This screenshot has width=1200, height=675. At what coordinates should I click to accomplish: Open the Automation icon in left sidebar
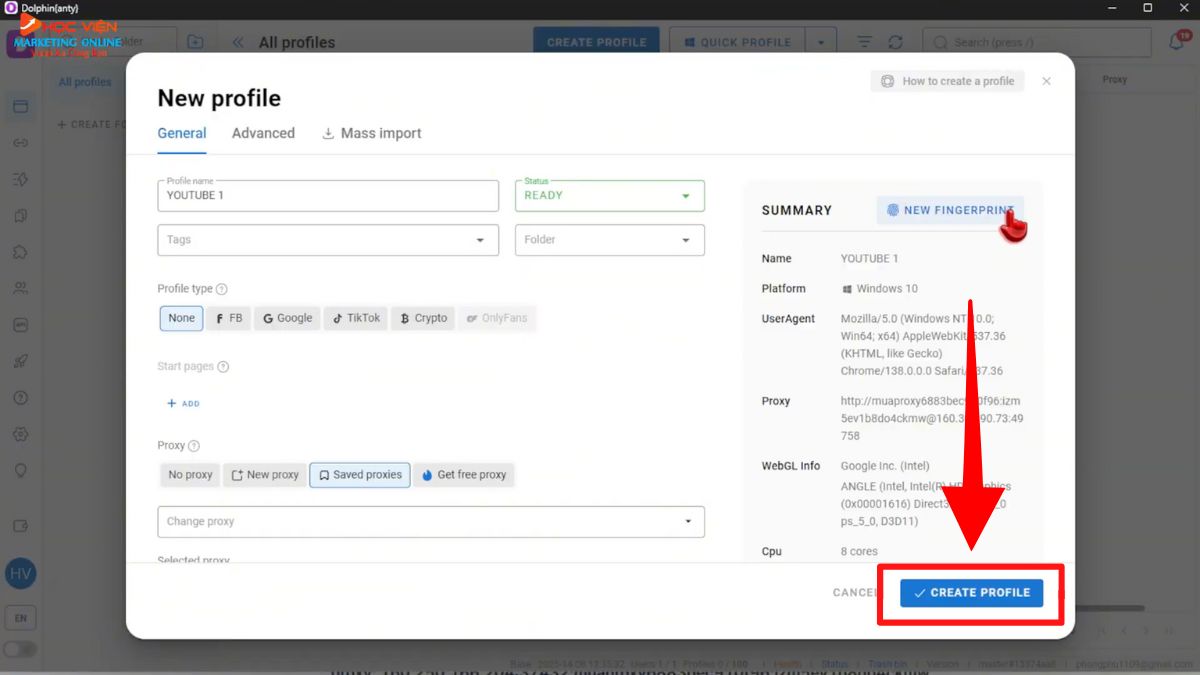tap(20, 180)
